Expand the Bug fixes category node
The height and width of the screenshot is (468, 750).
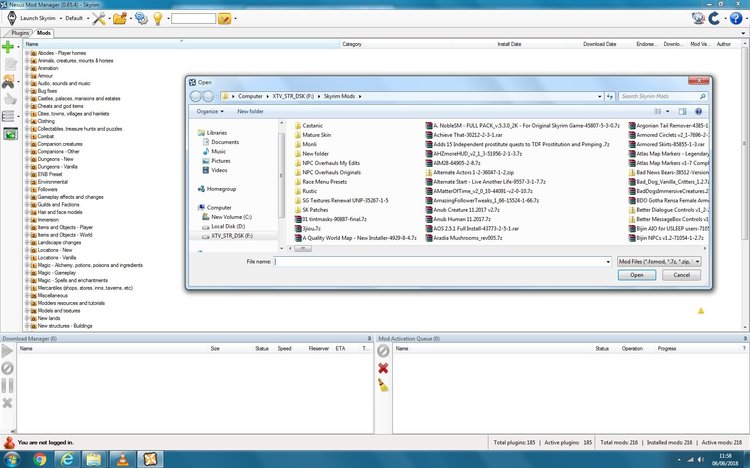[27, 91]
